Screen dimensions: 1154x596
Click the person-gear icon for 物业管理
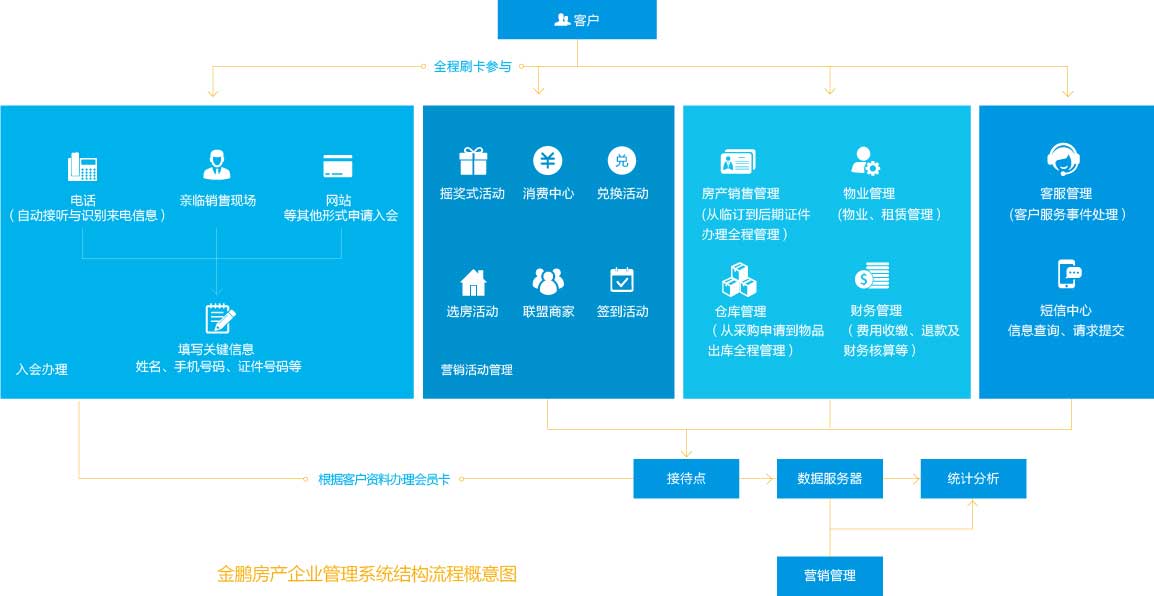865,161
